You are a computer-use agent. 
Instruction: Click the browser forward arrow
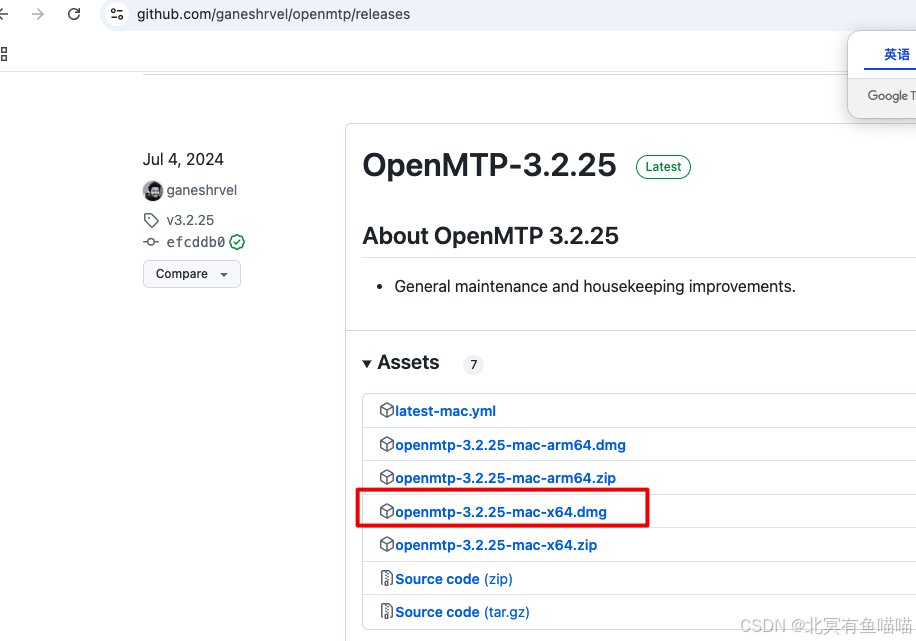[x=38, y=14]
